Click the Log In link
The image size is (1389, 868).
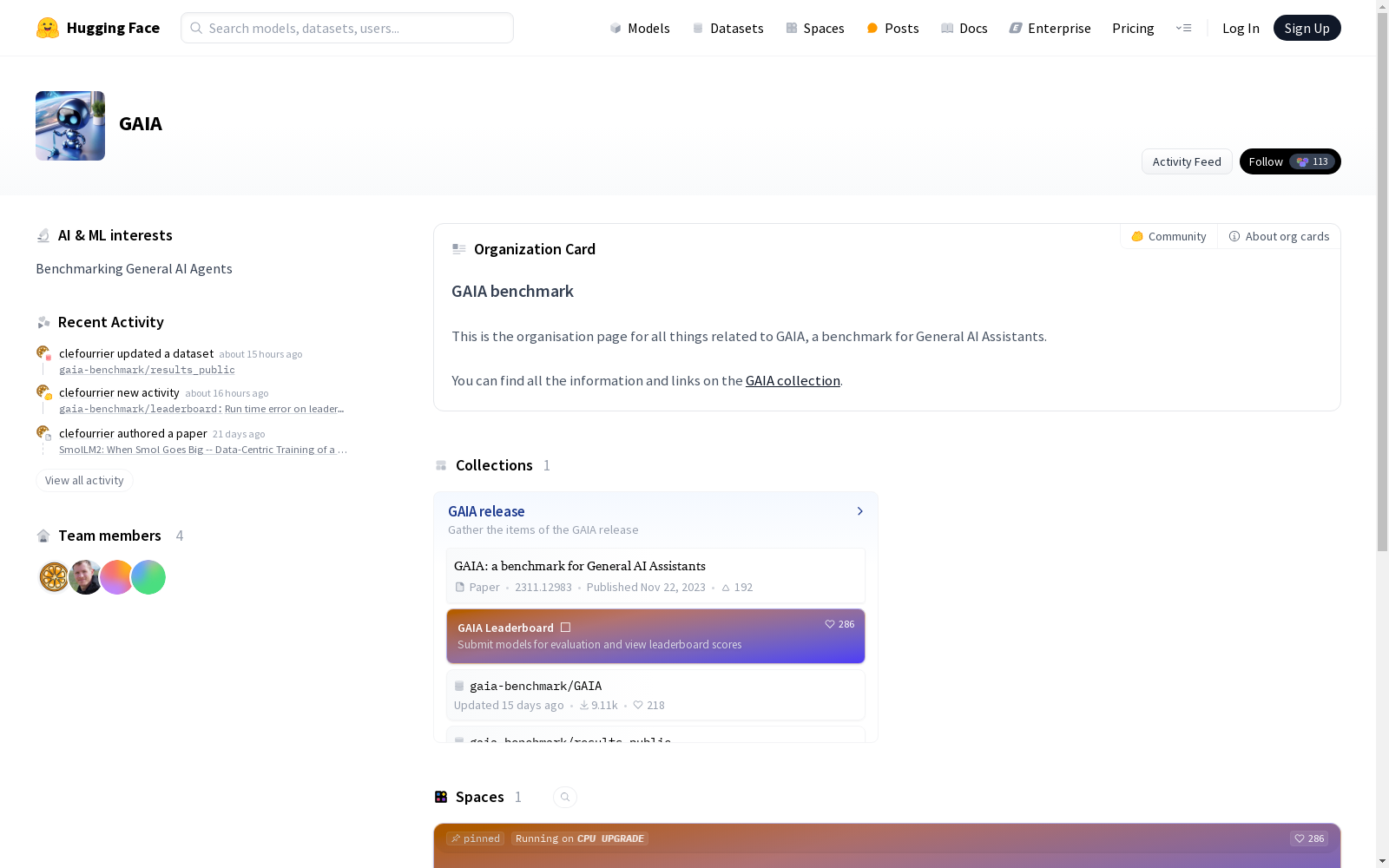point(1241,28)
